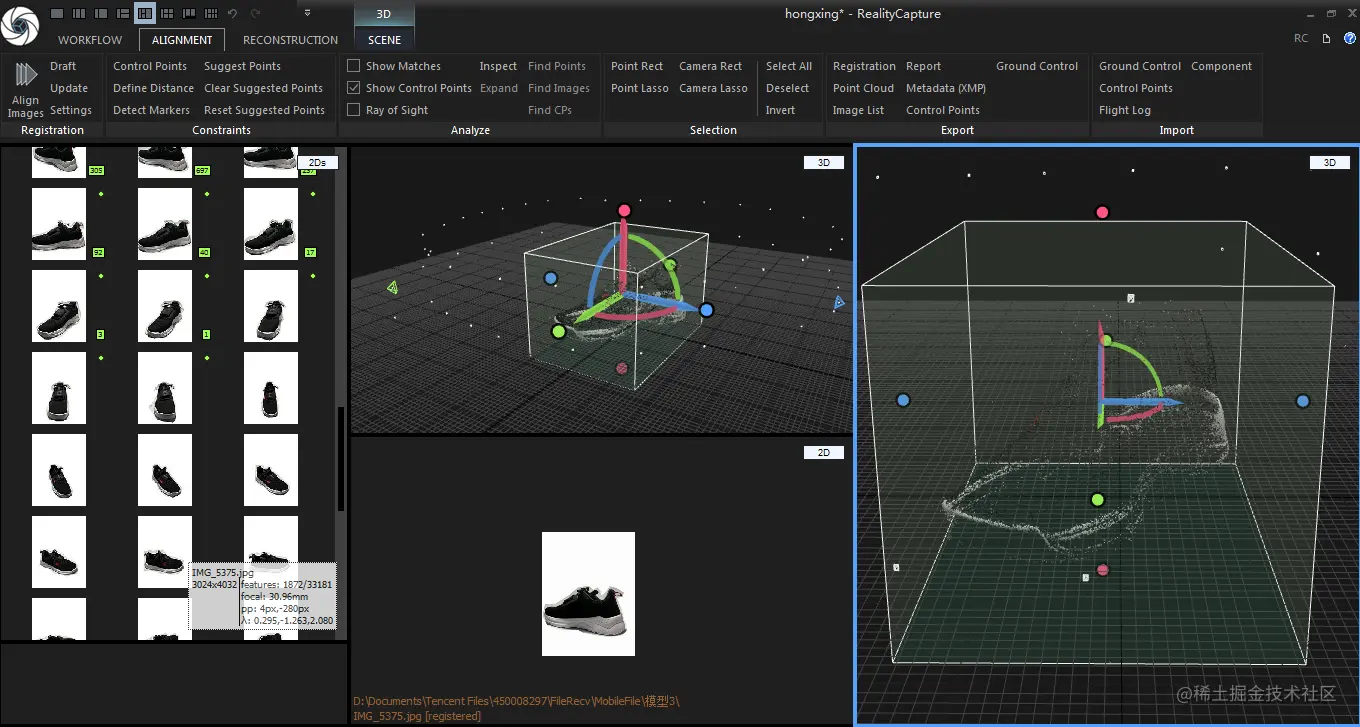This screenshot has width=1360, height=727.
Task: Select the Camera Lasso tool
Action: click(713, 88)
